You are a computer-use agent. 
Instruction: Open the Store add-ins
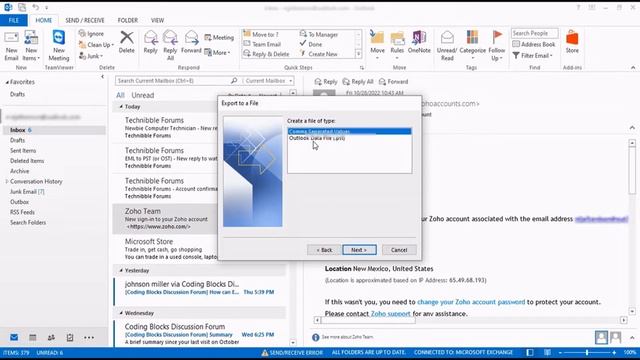(x=572, y=42)
